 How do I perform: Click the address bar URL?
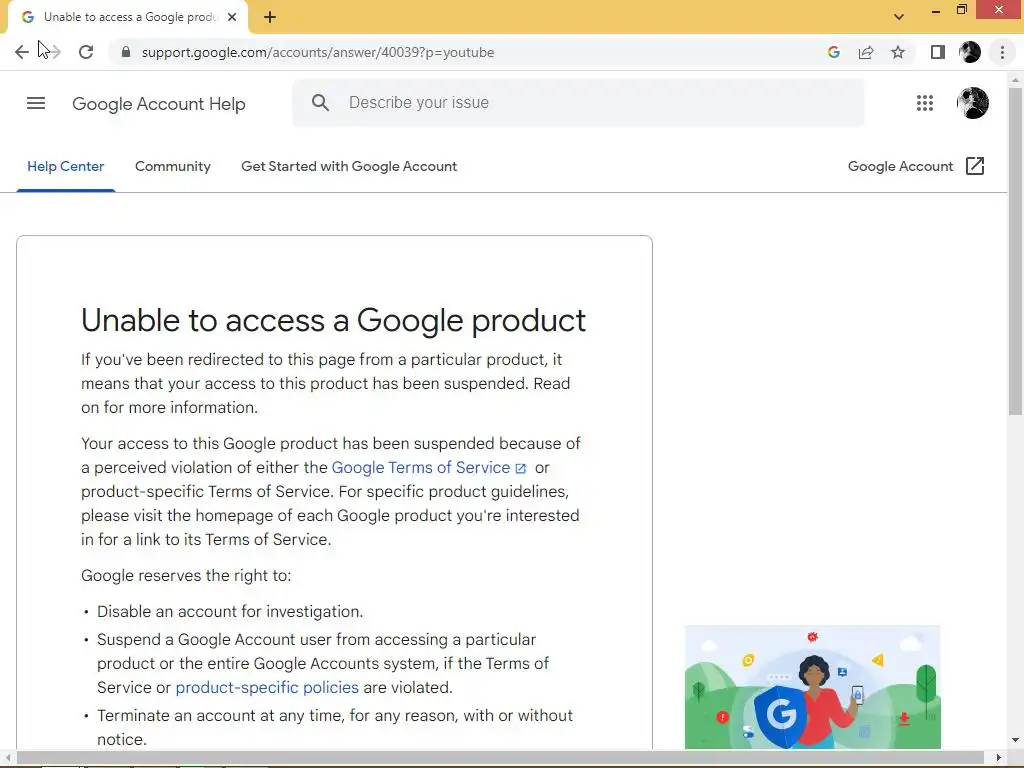click(x=317, y=52)
